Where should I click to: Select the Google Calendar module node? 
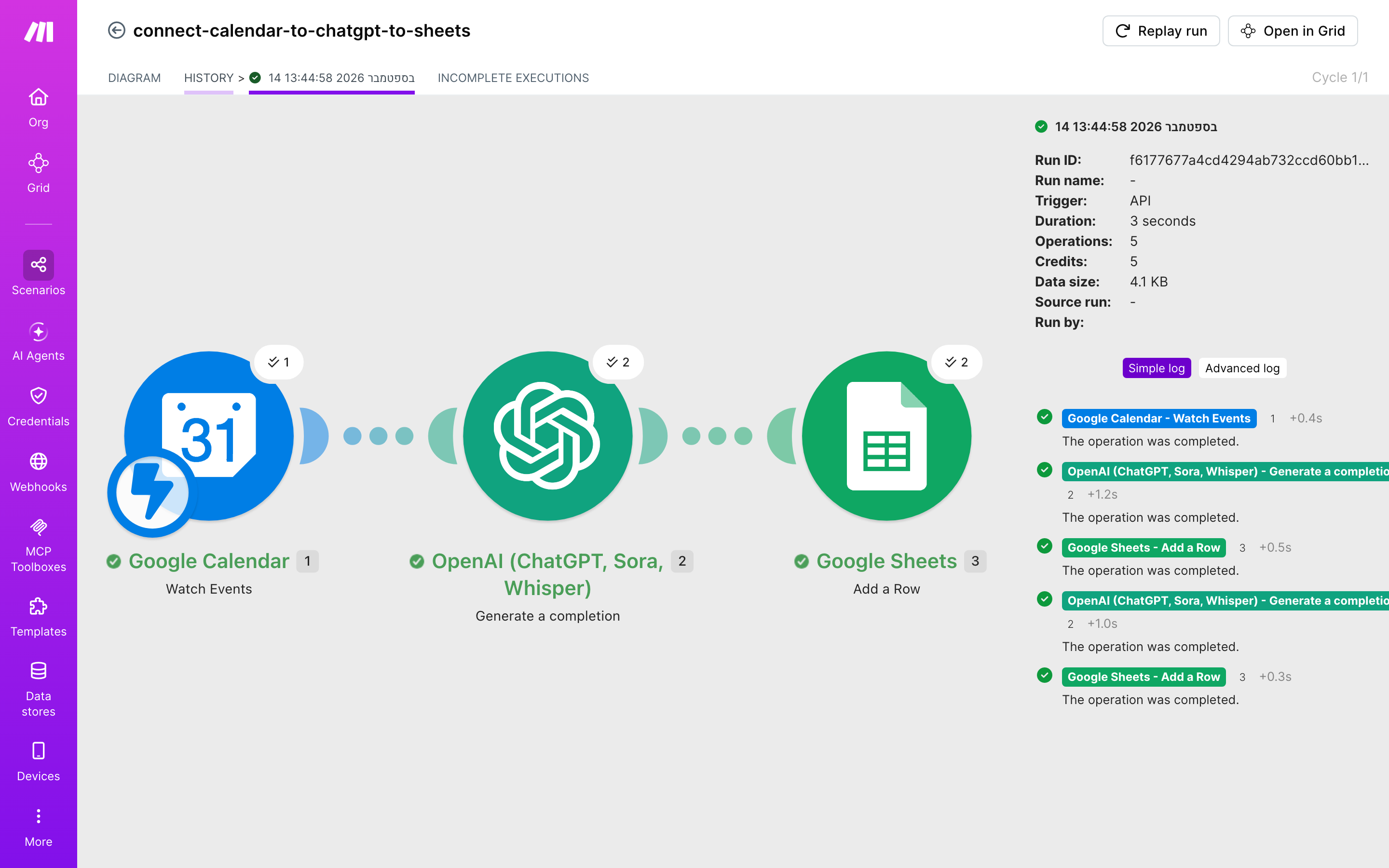pyautogui.click(x=209, y=436)
